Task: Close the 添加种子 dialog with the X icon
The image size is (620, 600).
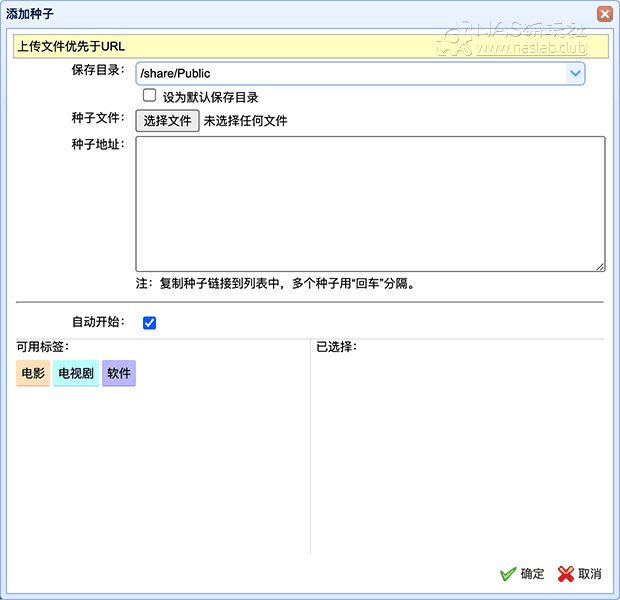Action: (x=604, y=14)
